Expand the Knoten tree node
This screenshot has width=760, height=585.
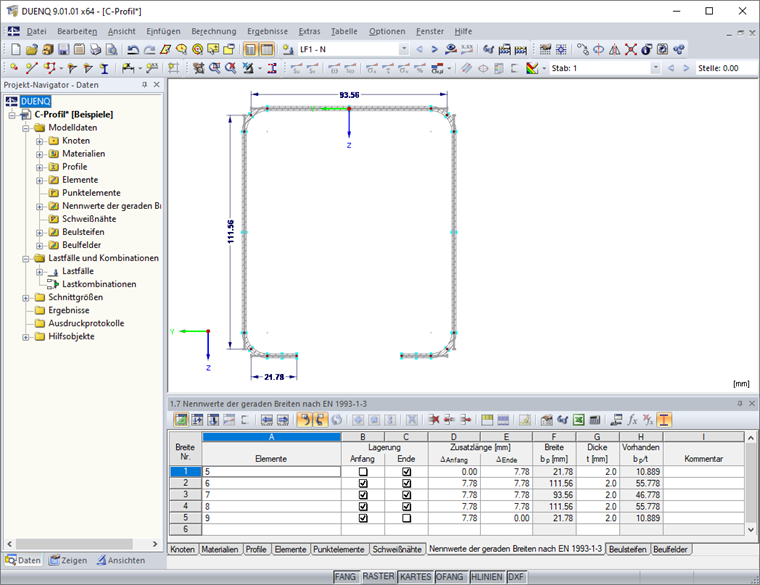tap(40, 142)
